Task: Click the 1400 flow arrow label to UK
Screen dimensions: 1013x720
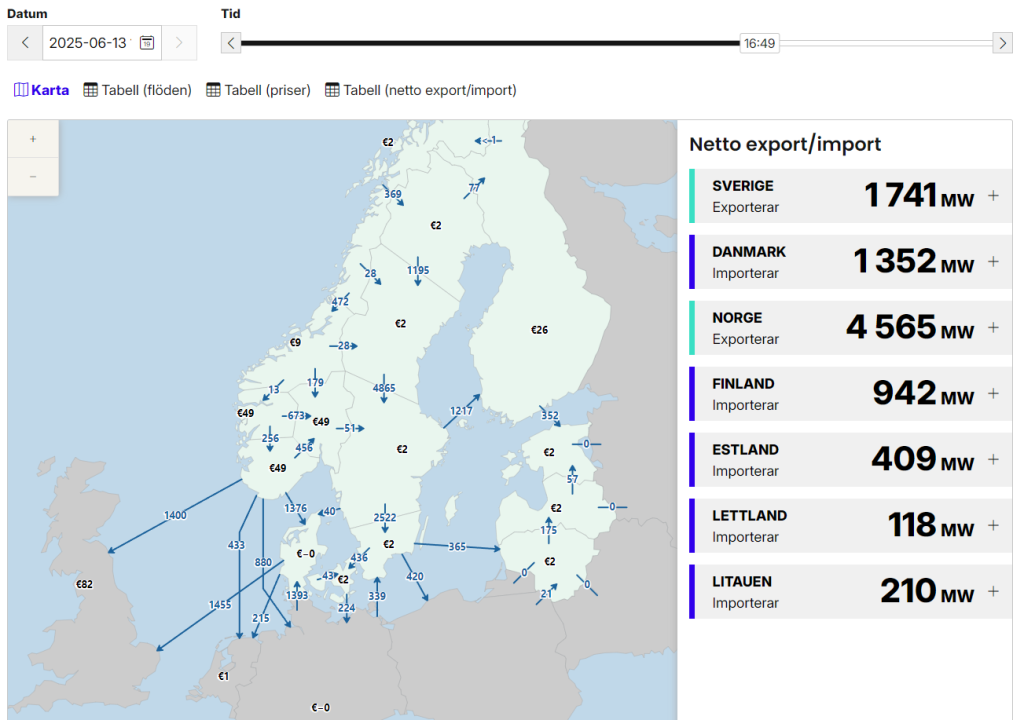Action: point(175,516)
